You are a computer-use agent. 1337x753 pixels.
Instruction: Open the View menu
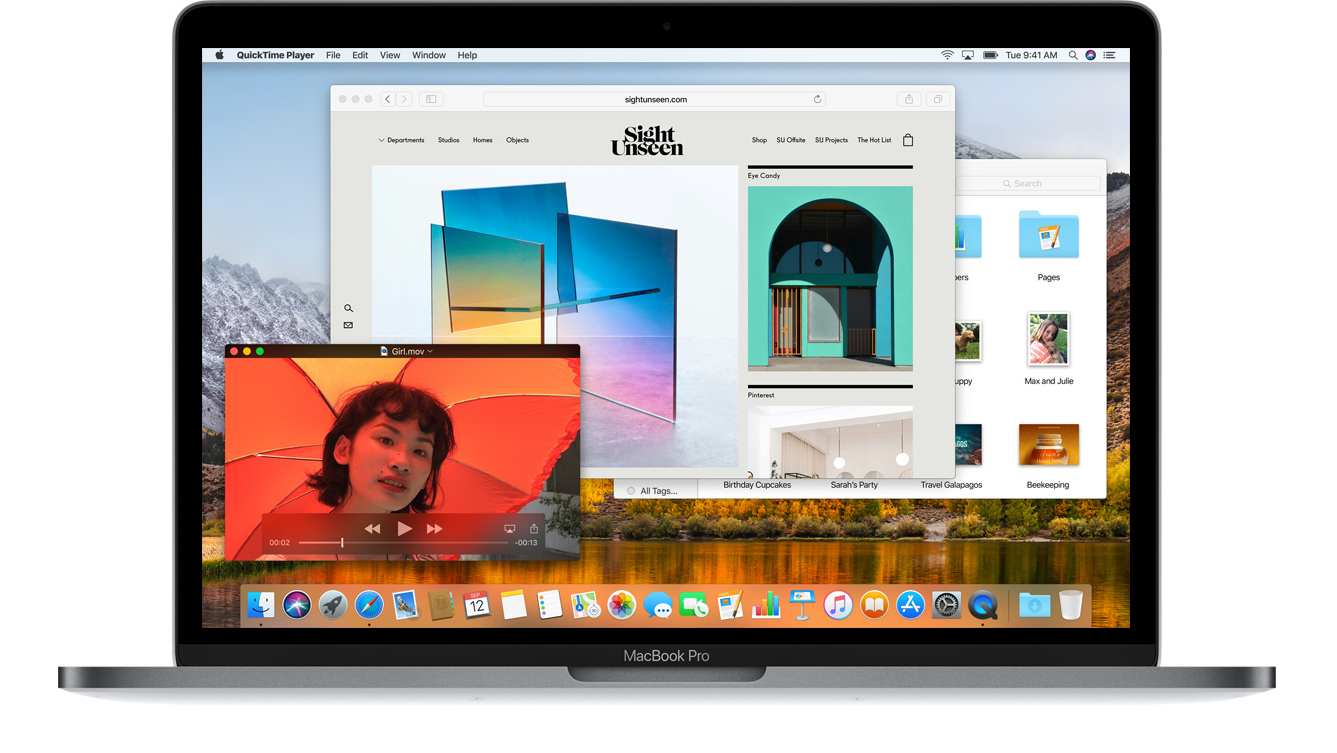tap(390, 55)
